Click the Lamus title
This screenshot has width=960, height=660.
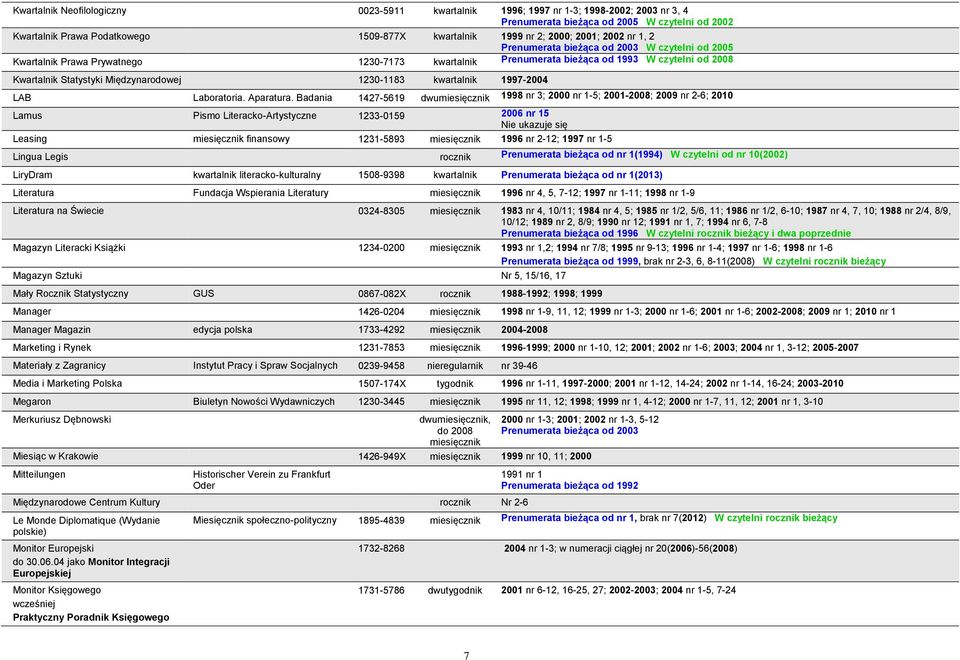27,115
